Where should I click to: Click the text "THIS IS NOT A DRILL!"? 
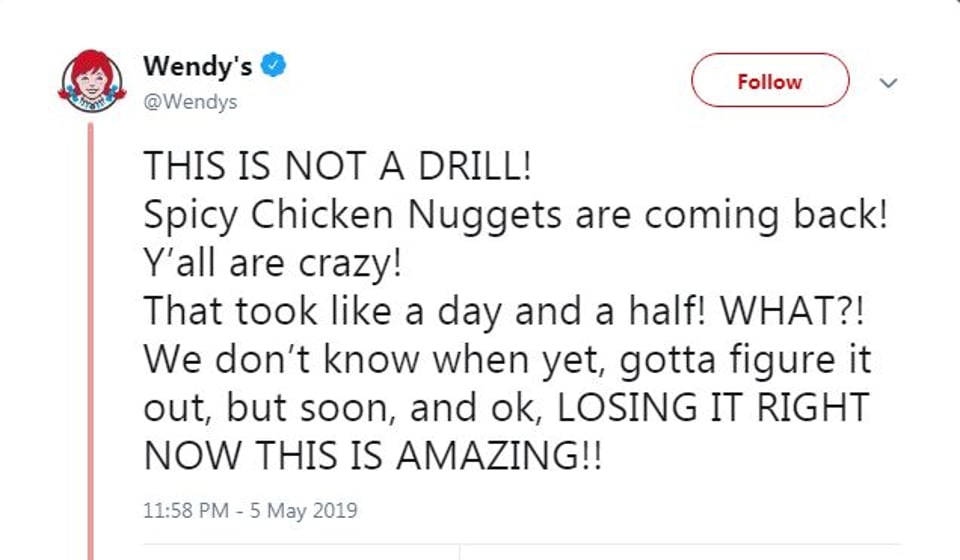click(338, 167)
